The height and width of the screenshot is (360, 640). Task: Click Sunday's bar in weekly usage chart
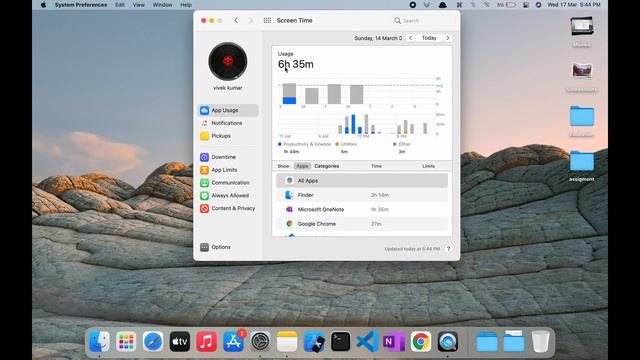[x=289, y=93]
